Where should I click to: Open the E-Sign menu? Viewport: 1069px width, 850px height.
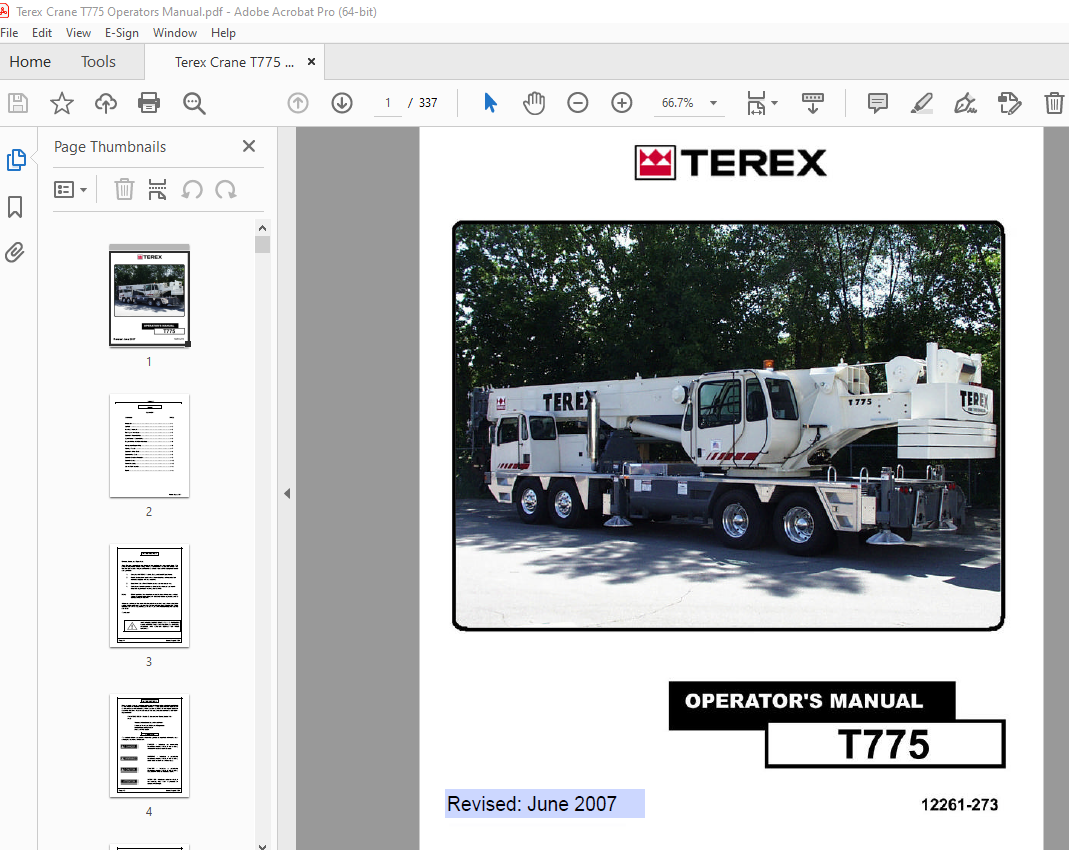pos(121,33)
